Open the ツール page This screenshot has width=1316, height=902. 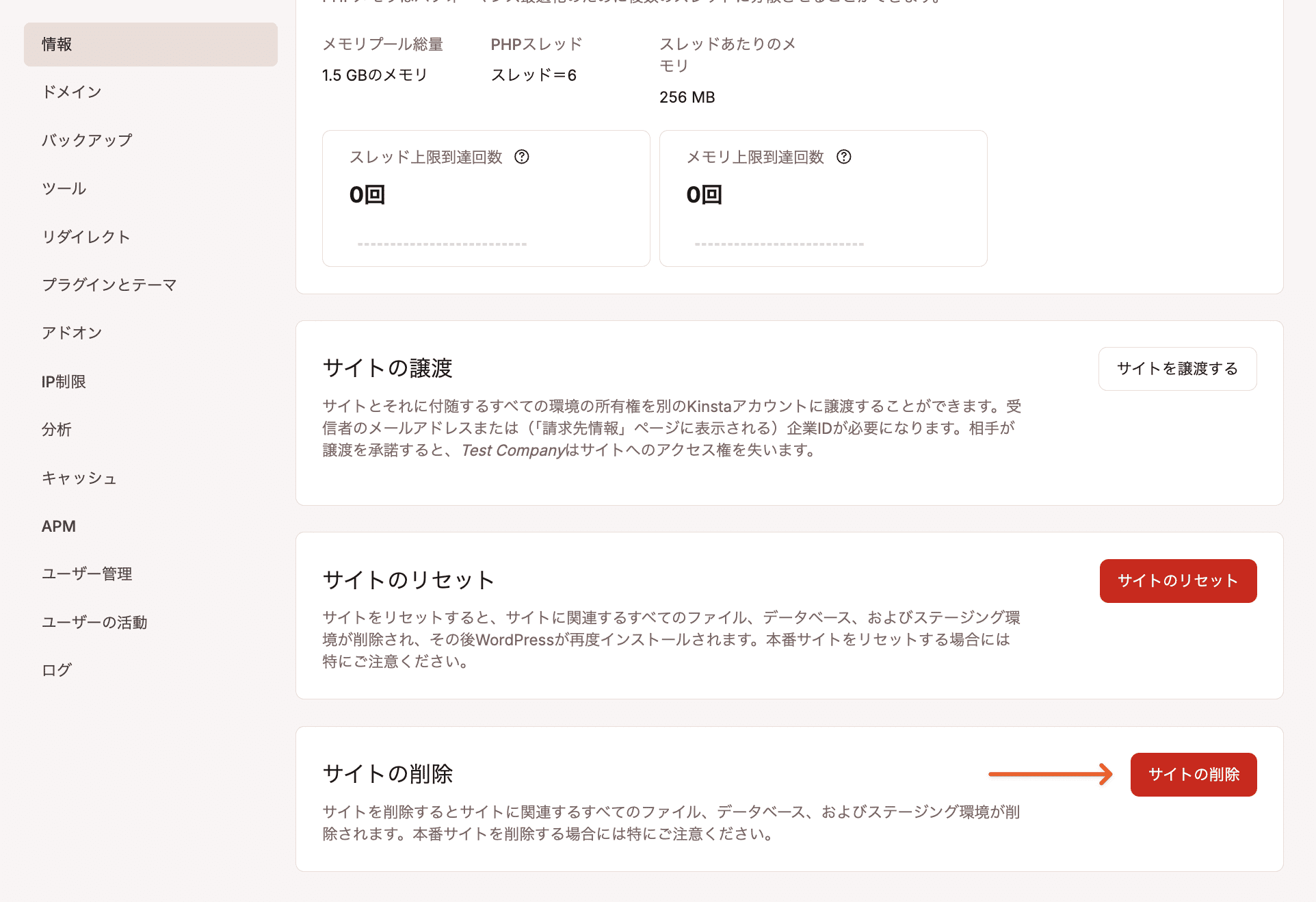click(63, 188)
